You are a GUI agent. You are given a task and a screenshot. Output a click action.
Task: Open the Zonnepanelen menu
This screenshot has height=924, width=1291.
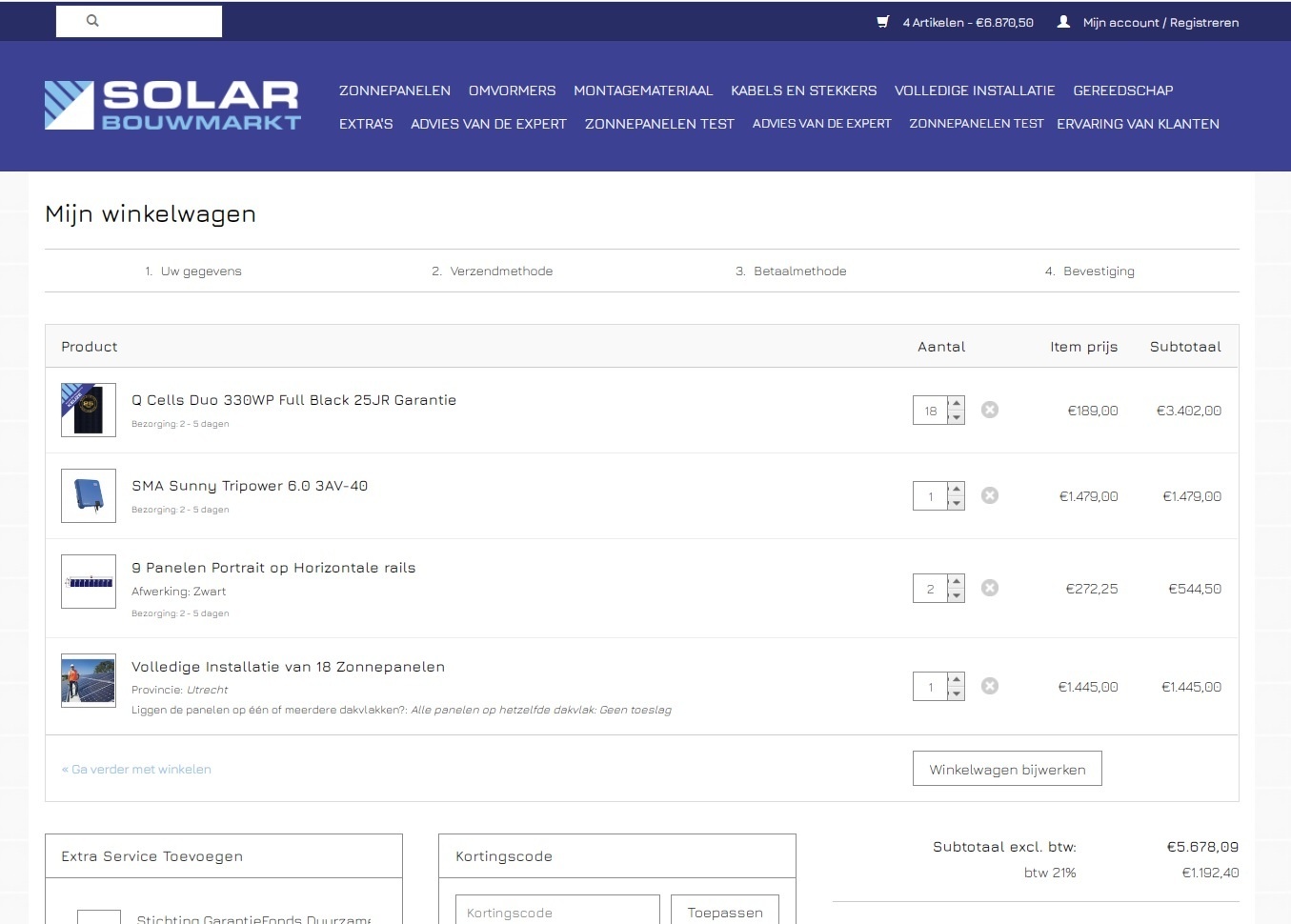pyautogui.click(x=394, y=90)
